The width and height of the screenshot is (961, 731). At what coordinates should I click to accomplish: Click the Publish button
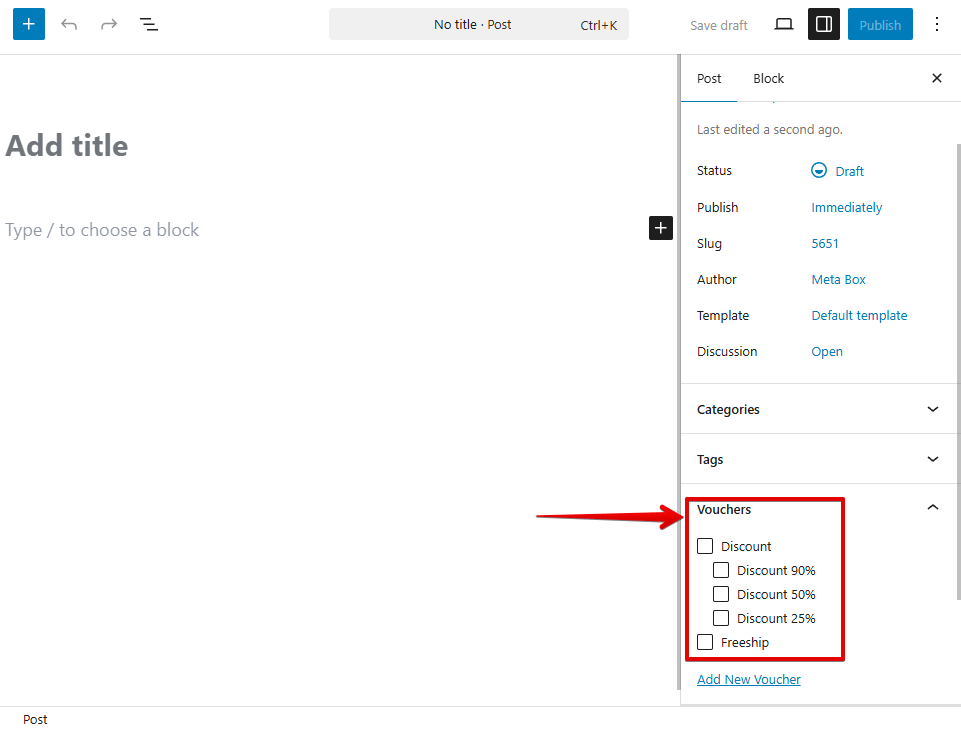tap(880, 24)
